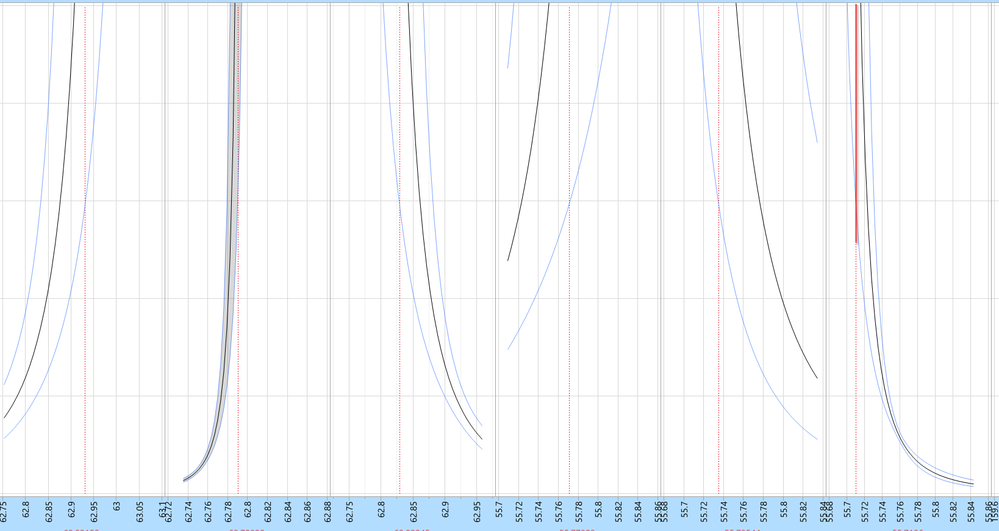Click red dotted marker near 62.83 in third panel
Screen dimensions: 999x531
coord(399,251)
